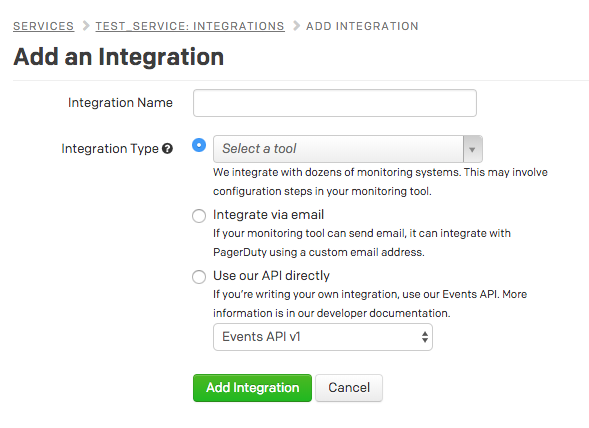Image resolution: width=589 pixels, height=428 pixels.
Task: Choose the Integrate via email radio button
Action: 199,216
